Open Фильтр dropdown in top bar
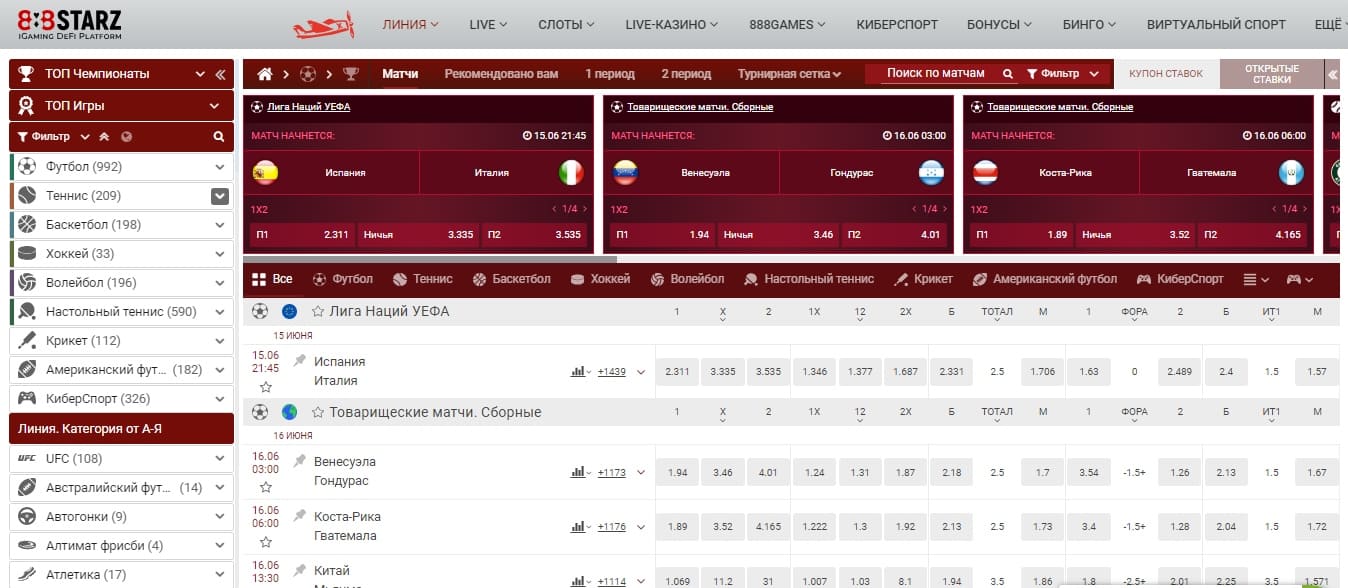Image resolution: width=1348 pixels, height=588 pixels. tap(1063, 74)
